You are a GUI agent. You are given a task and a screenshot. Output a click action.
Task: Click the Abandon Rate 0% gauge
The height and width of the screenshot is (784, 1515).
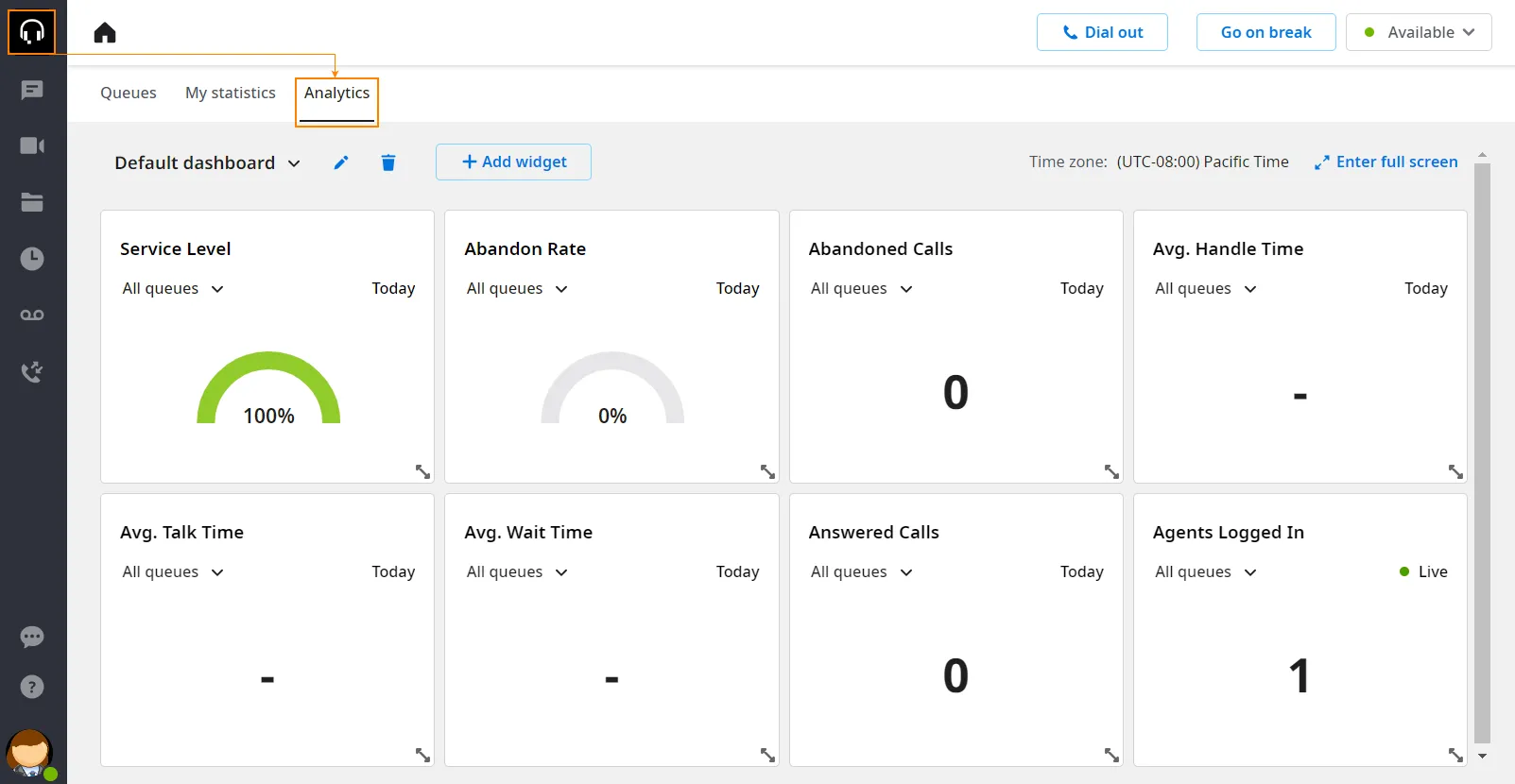(x=612, y=388)
